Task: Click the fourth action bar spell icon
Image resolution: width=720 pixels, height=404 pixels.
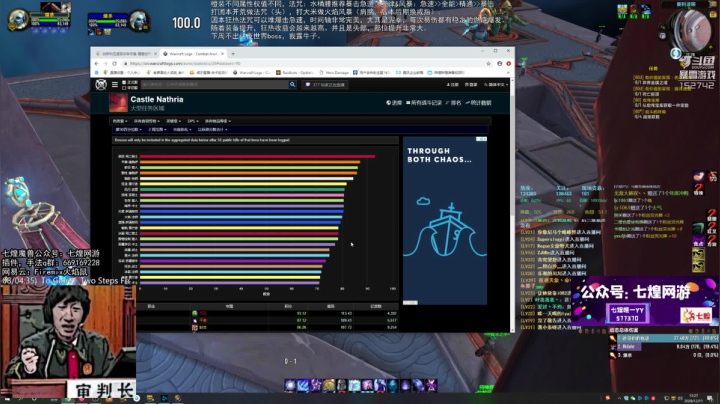Action: click(x=329, y=385)
